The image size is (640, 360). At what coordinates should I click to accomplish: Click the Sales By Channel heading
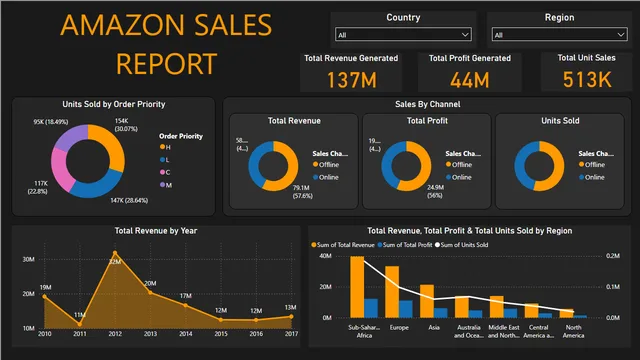pyautogui.click(x=427, y=104)
